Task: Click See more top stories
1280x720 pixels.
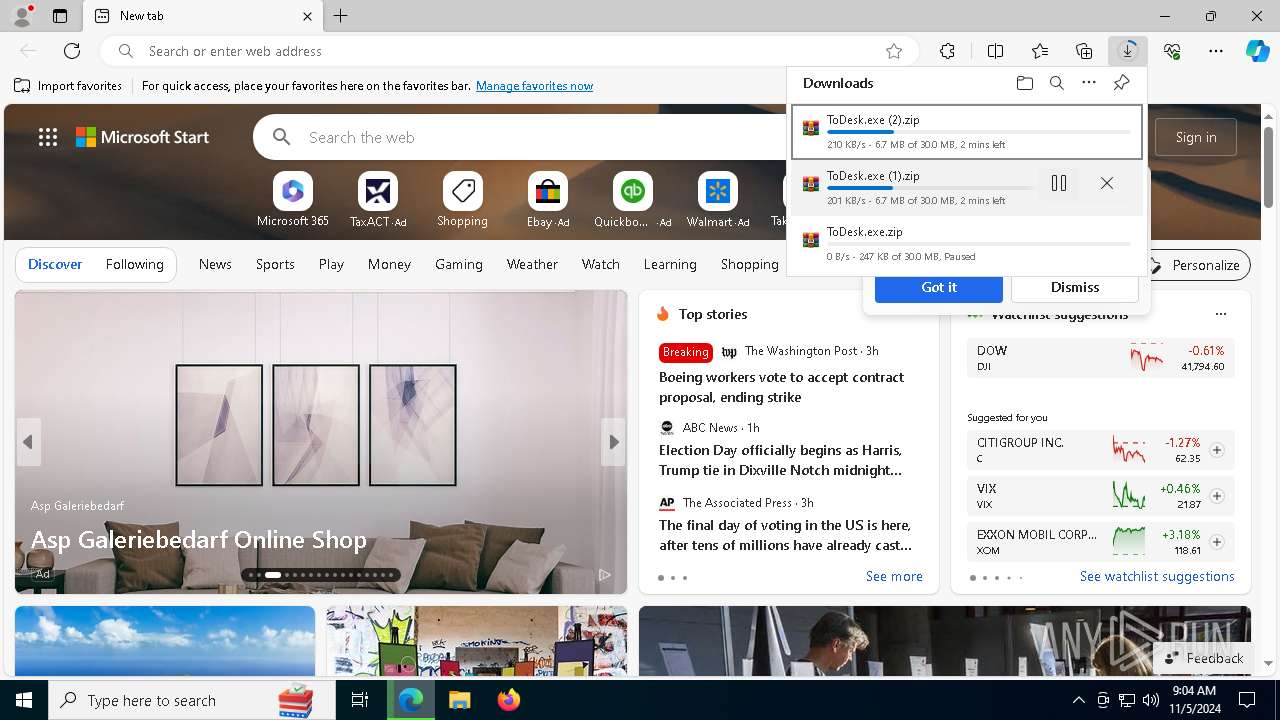Action: pyautogui.click(x=894, y=576)
